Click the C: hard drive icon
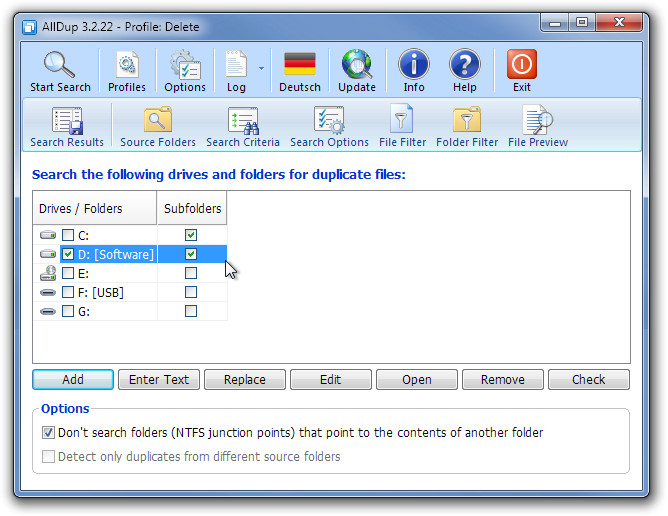Viewport: 668px width, 516px height. pyautogui.click(x=48, y=235)
